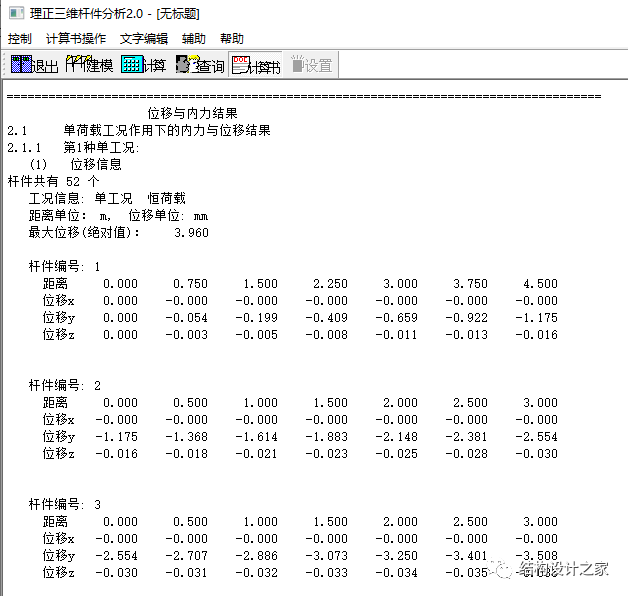The image size is (628, 596).
Task: Click member 1 位移y value -0.199
Action: pyautogui.click(x=257, y=318)
